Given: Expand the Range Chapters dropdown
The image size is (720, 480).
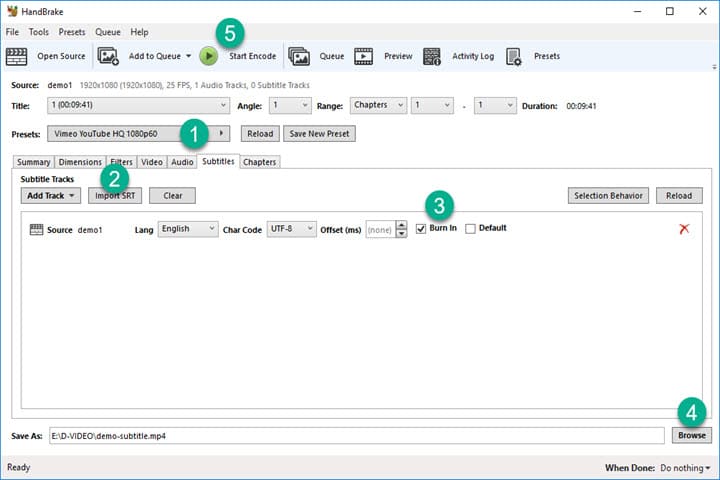Looking at the screenshot, I should 381,105.
